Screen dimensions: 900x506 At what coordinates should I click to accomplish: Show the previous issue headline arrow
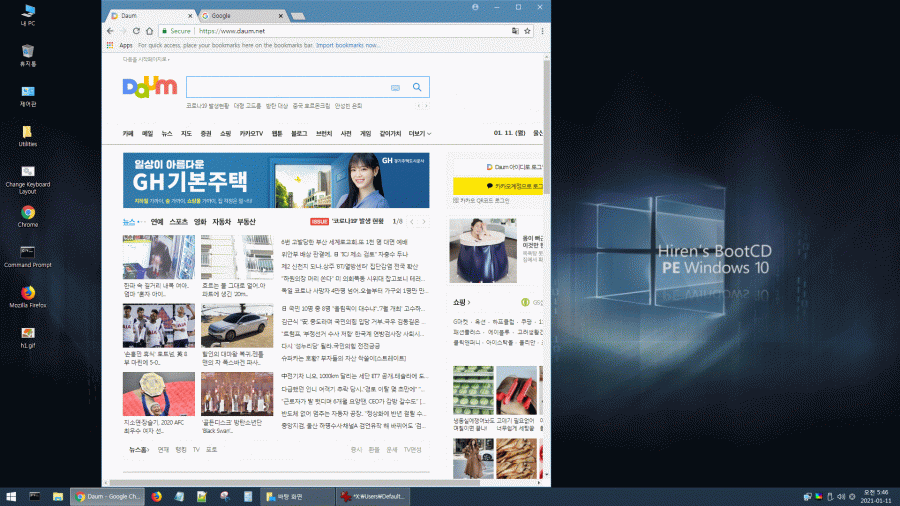[x=412, y=221]
